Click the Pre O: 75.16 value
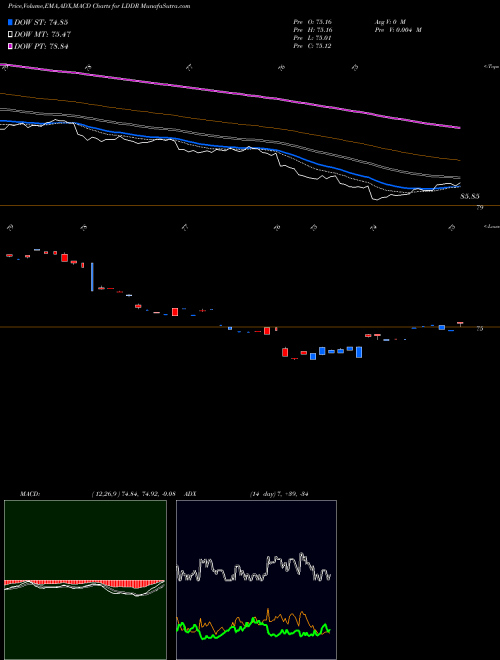This screenshot has width=500, height=660. [313, 21]
